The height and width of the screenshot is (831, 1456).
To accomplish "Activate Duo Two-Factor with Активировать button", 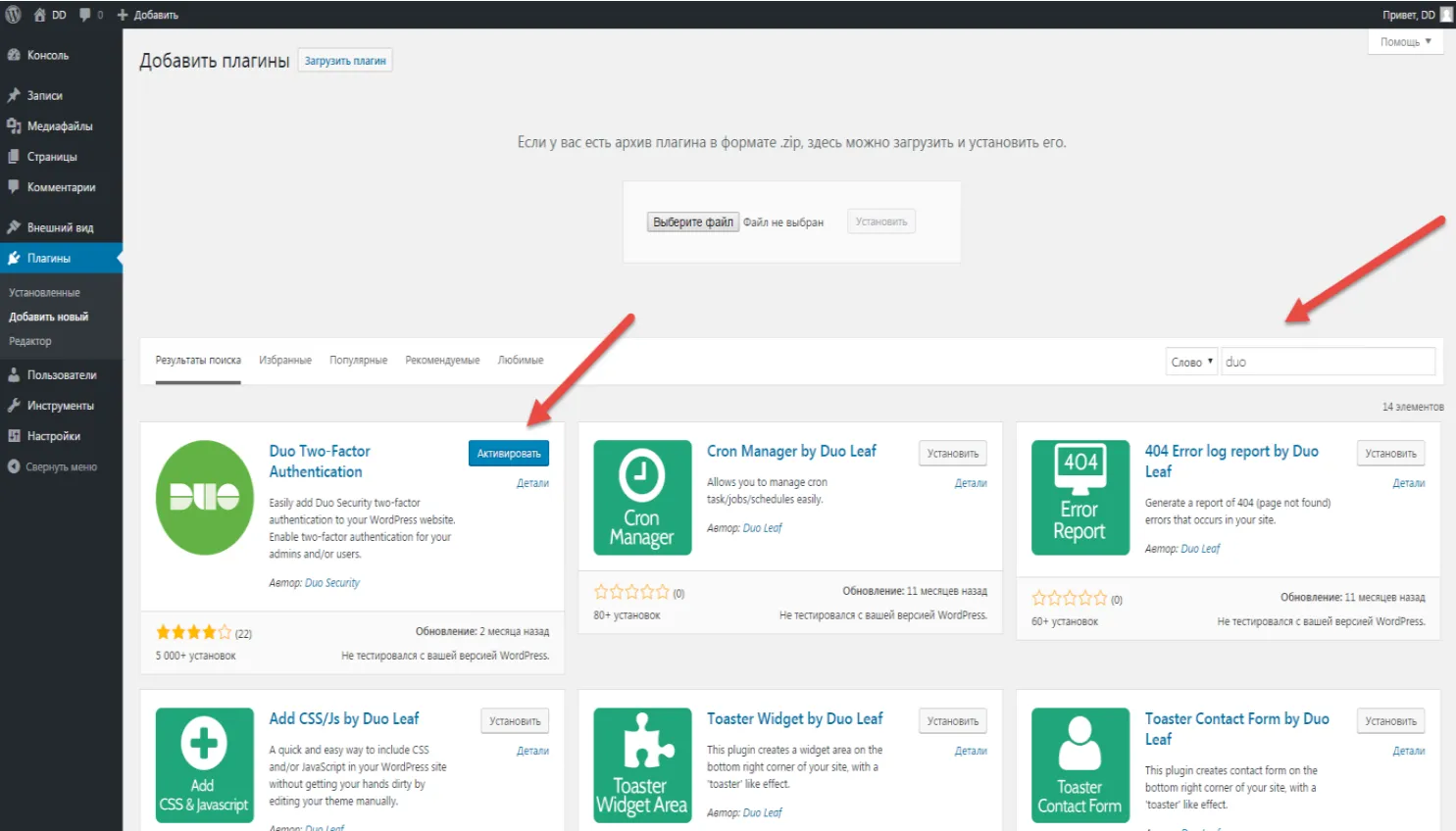I will coord(509,453).
